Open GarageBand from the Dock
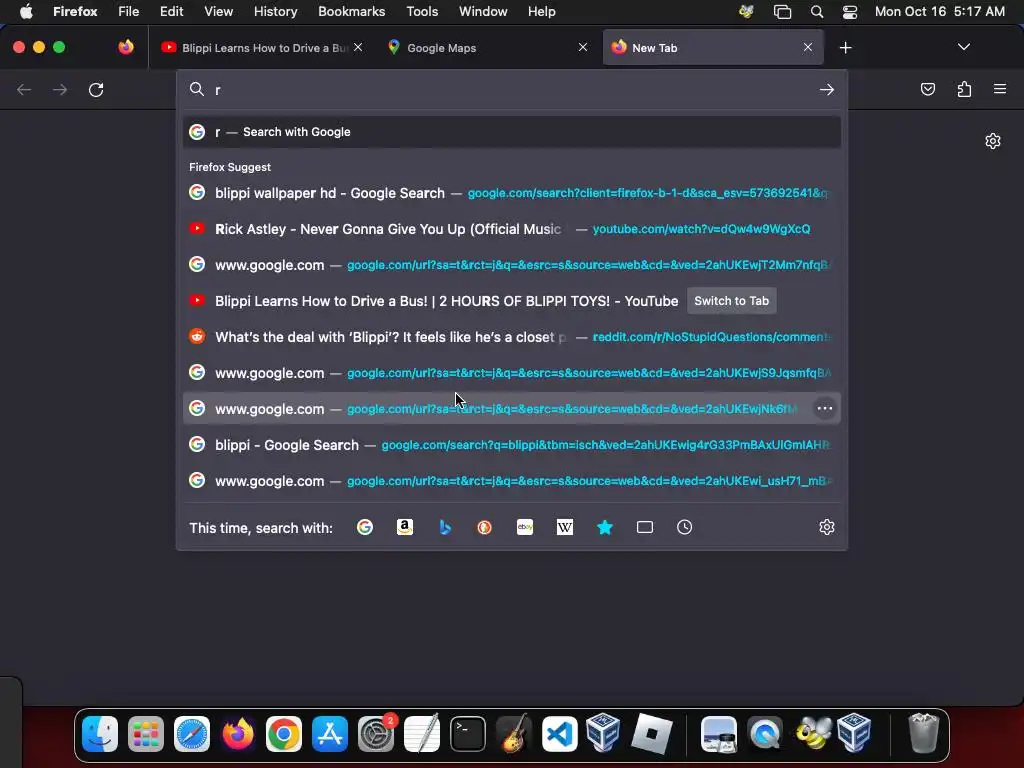The image size is (1024, 768). pyautogui.click(x=514, y=734)
